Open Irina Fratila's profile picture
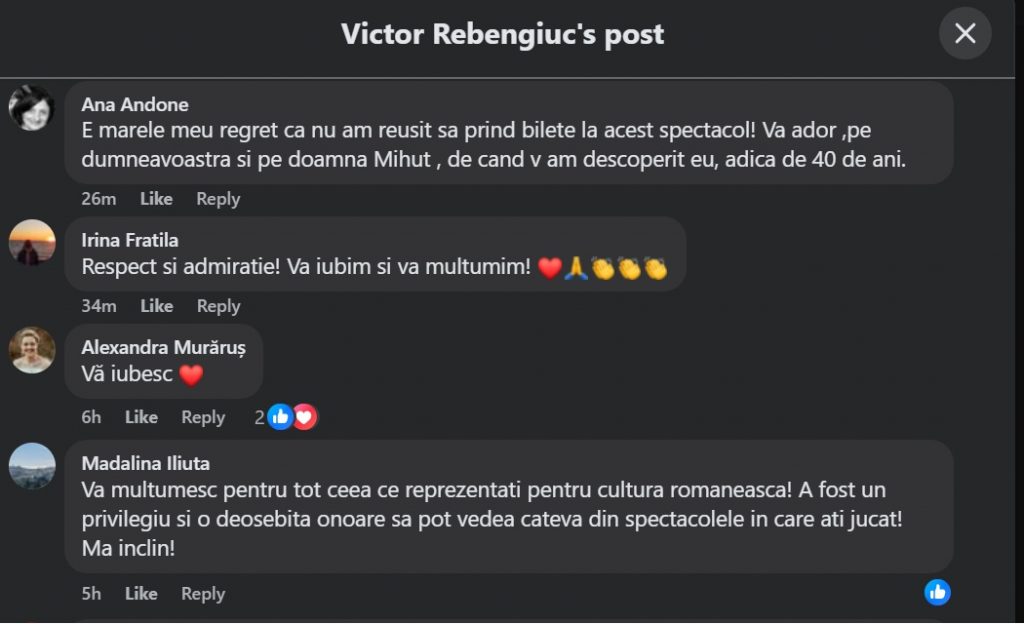The width and height of the screenshot is (1024, 624). [x=31, y=242]
